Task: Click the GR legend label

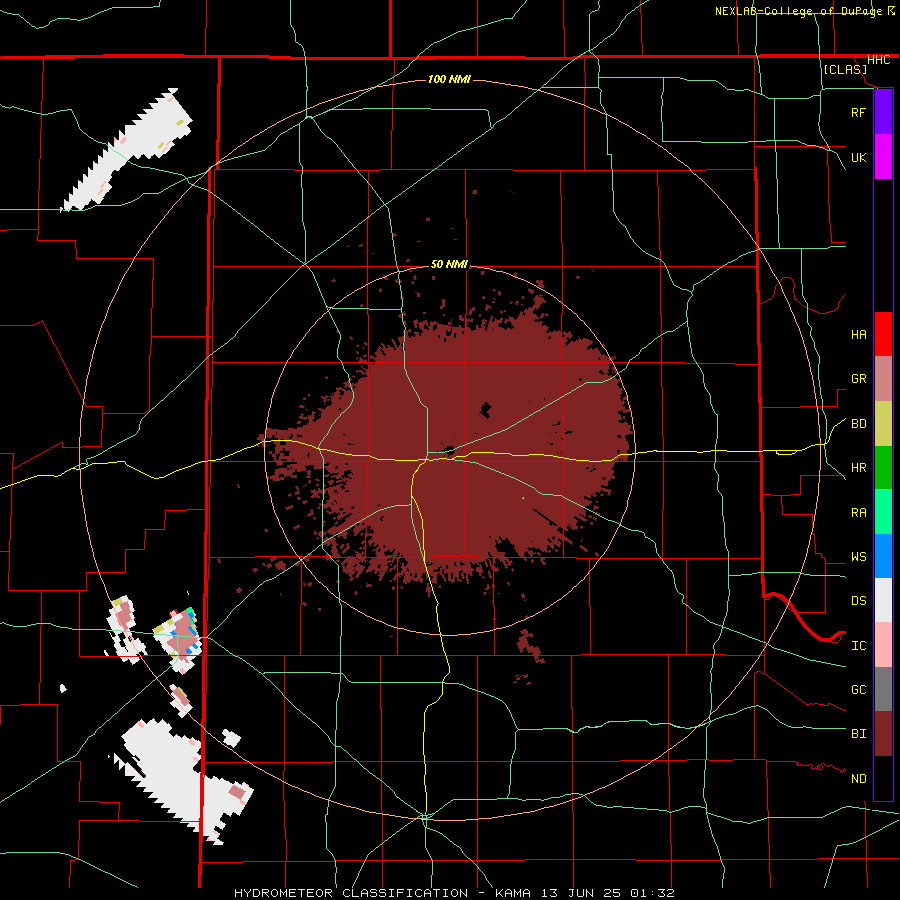Action: pos(858,379)
